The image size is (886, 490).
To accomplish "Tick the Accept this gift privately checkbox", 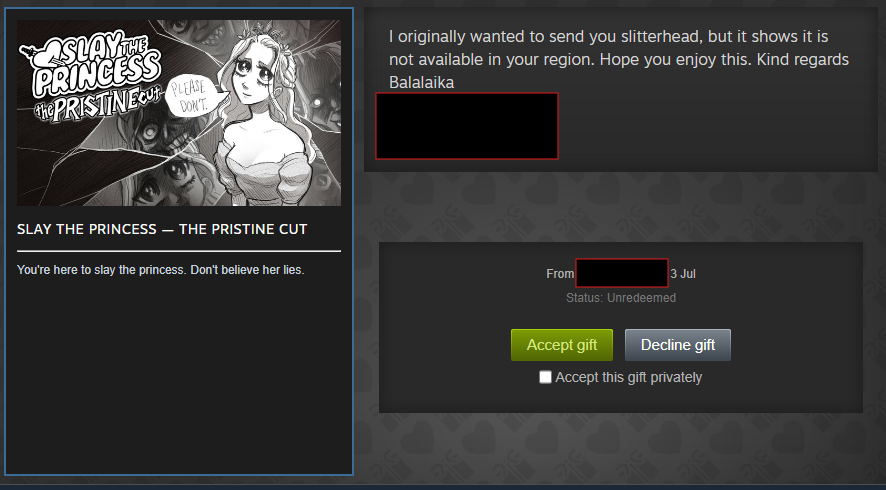I will tap(545, 377).
